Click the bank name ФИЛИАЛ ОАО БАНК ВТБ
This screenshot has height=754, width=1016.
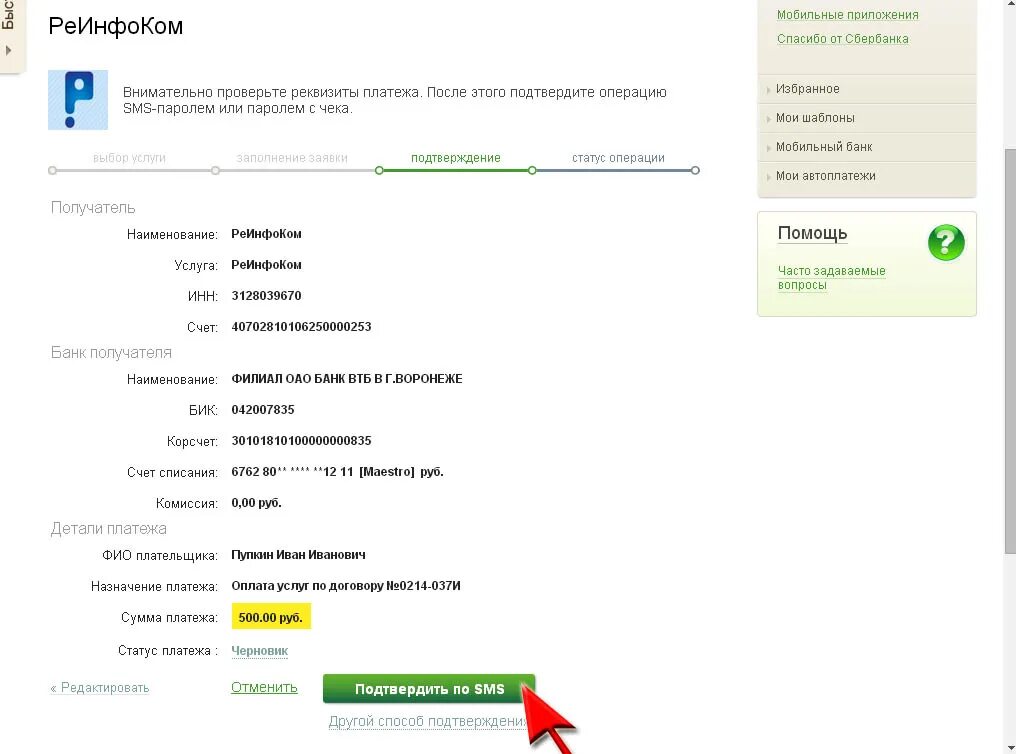point(347,379)
